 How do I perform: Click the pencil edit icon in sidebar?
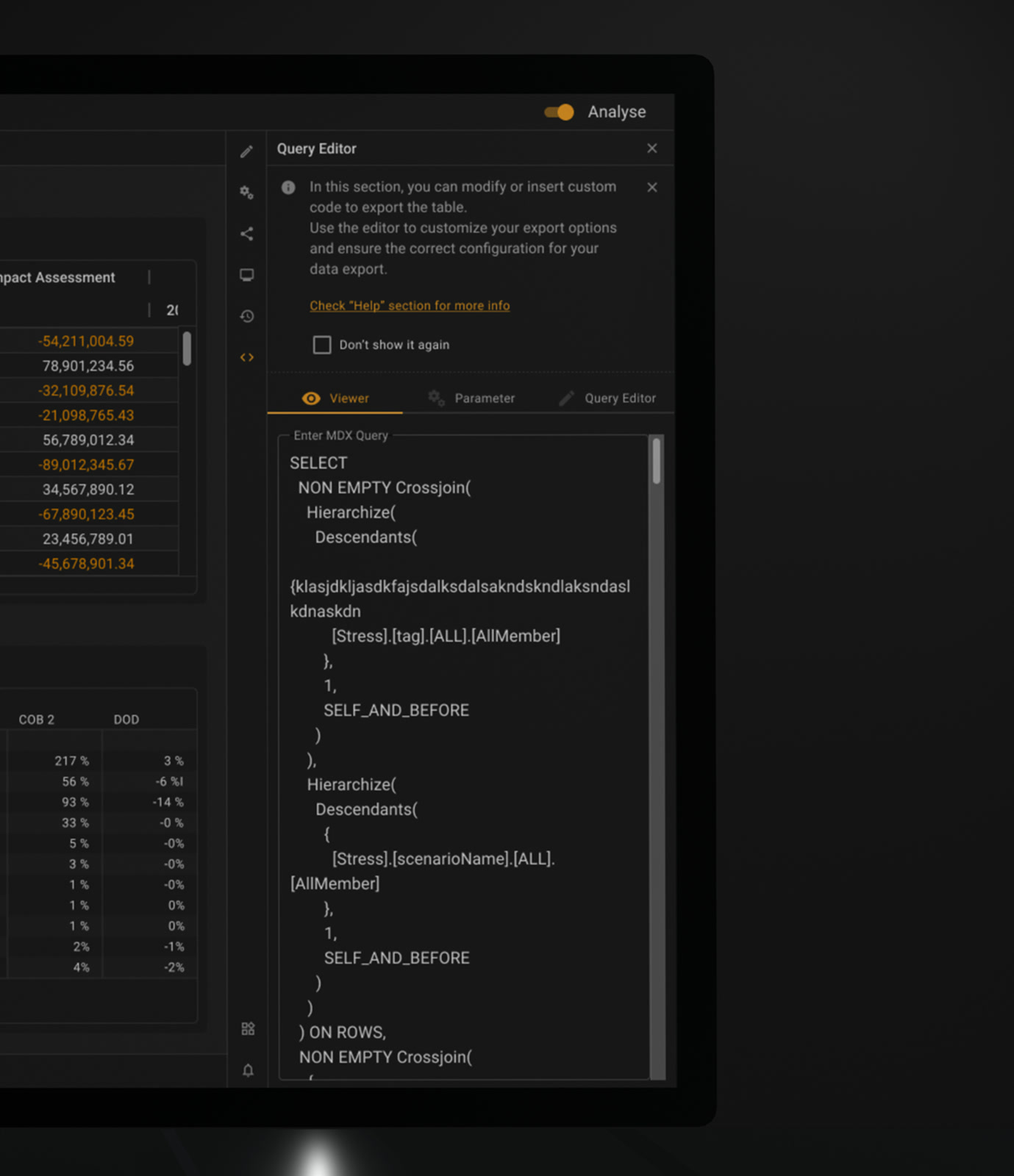(246, 151)
